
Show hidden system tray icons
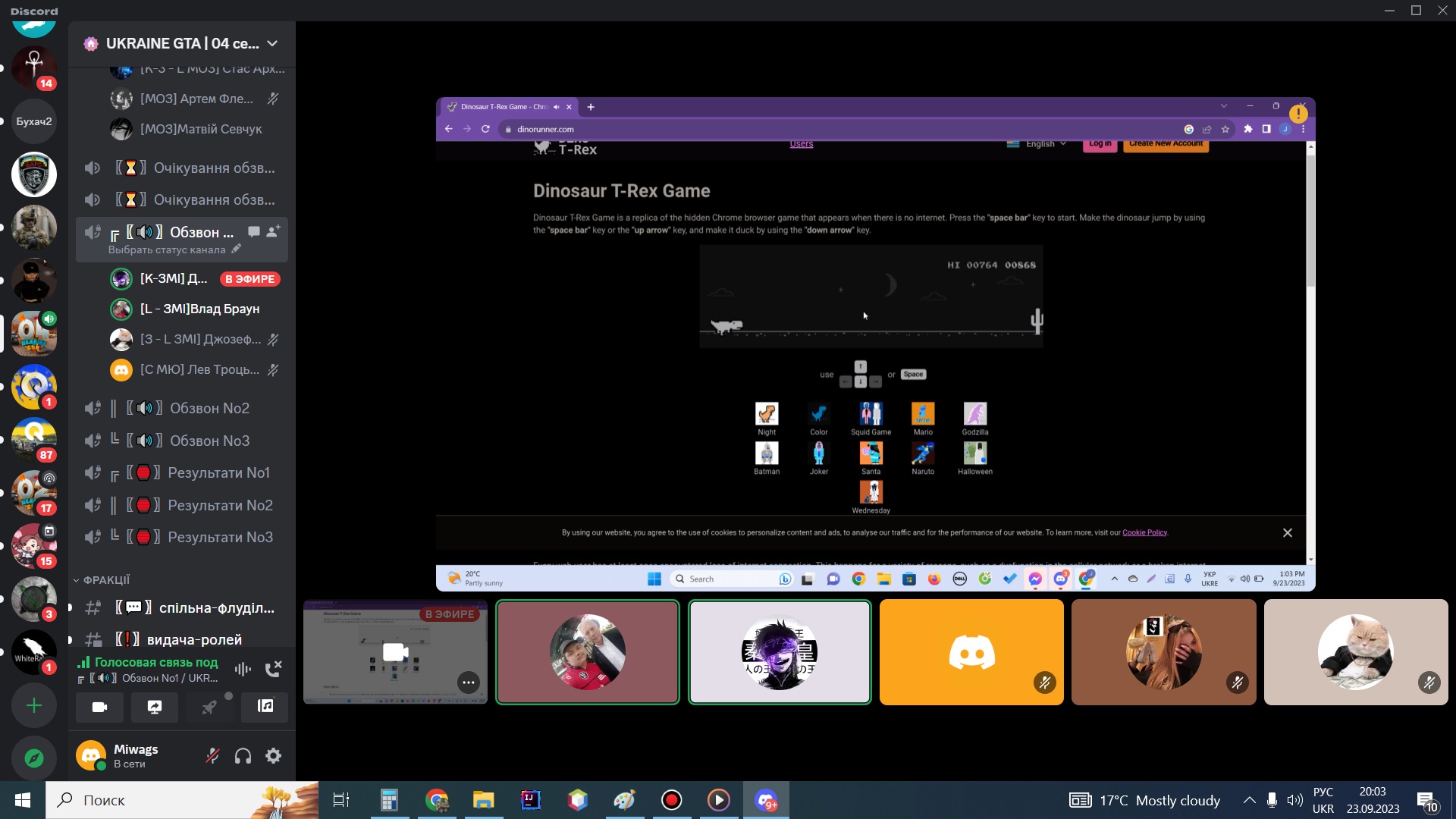1249,800
